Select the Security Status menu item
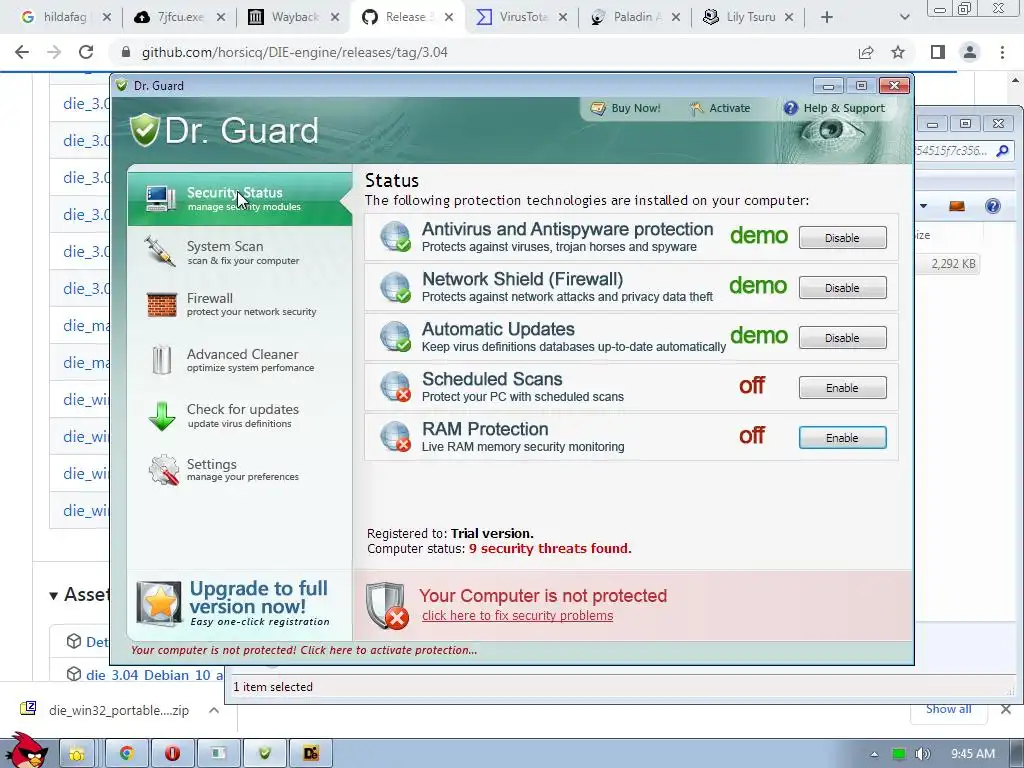 pos(240,199)
